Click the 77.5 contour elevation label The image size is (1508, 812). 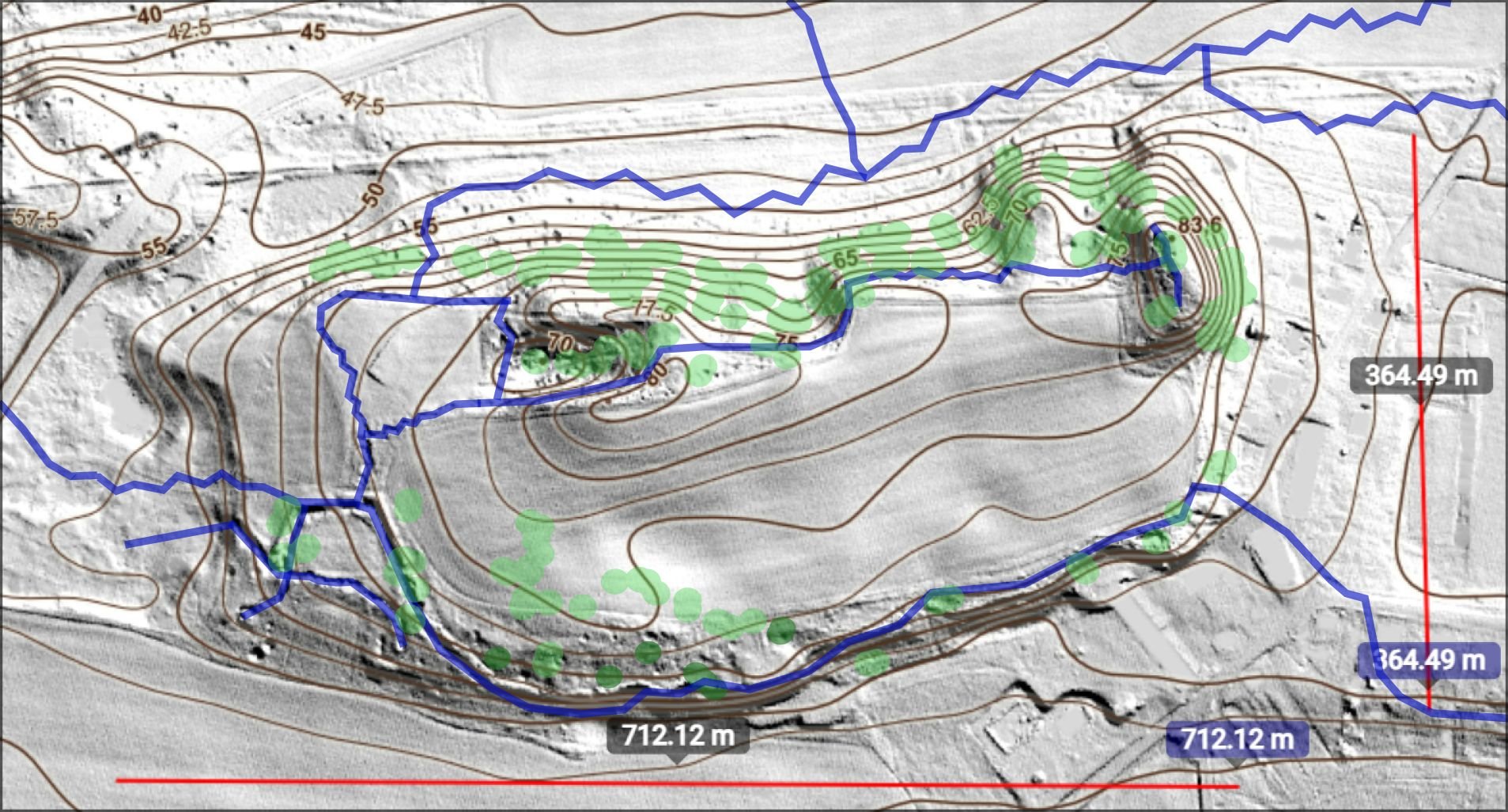pyautogui.click(x=652, y=311)
